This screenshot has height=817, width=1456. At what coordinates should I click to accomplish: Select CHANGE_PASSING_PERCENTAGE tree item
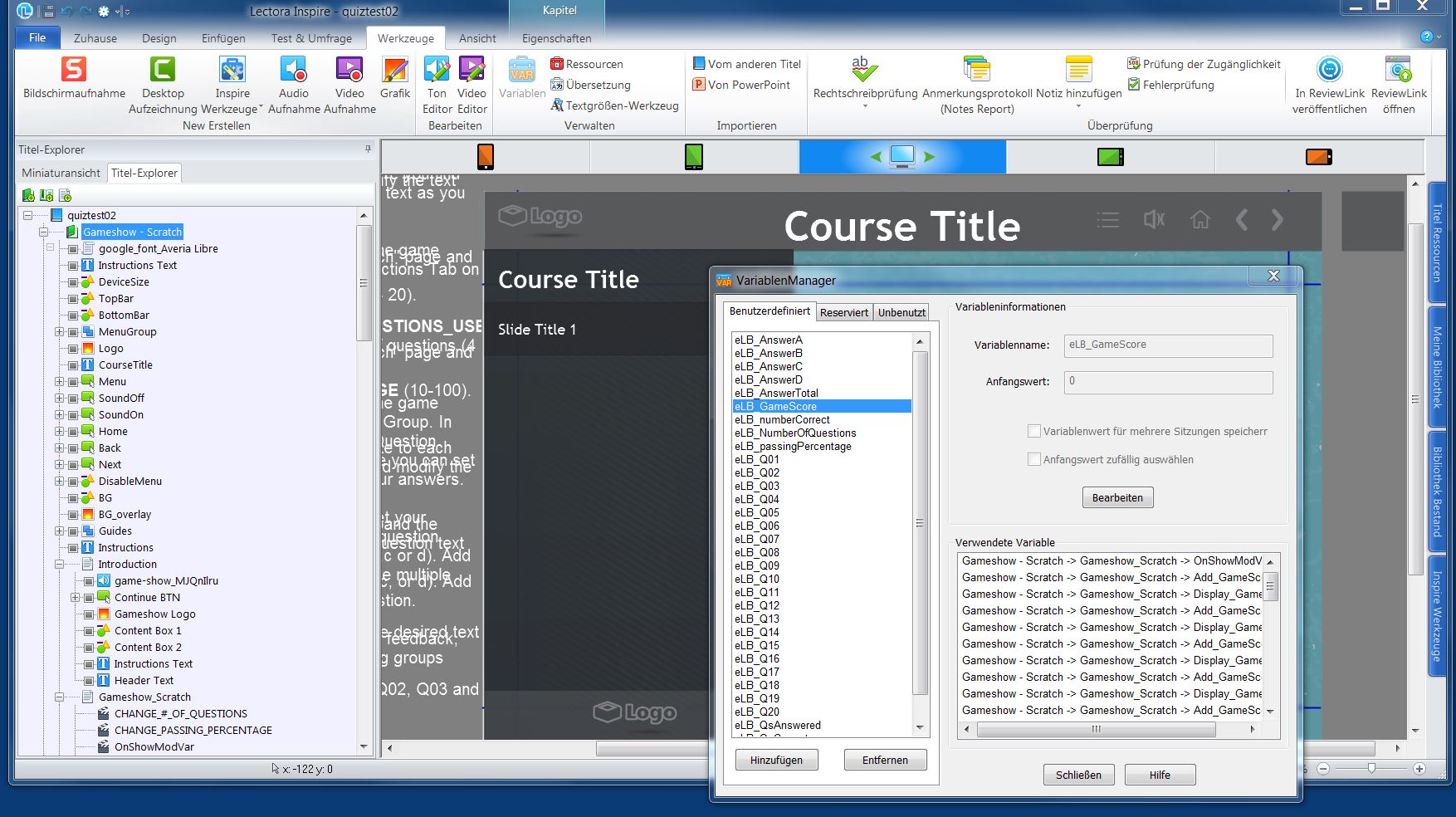point(193,731)
